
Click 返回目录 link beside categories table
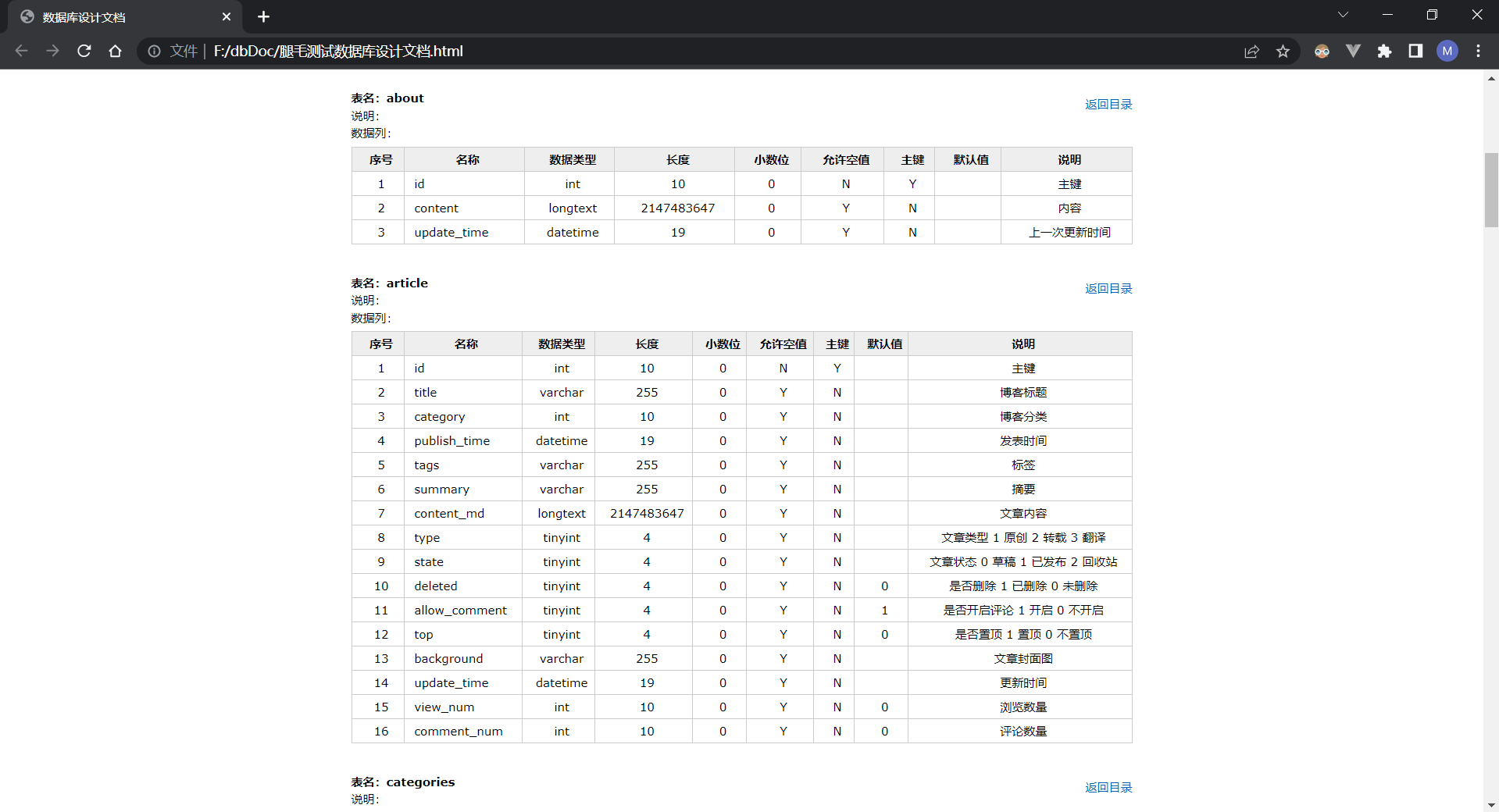[1108, 787]
